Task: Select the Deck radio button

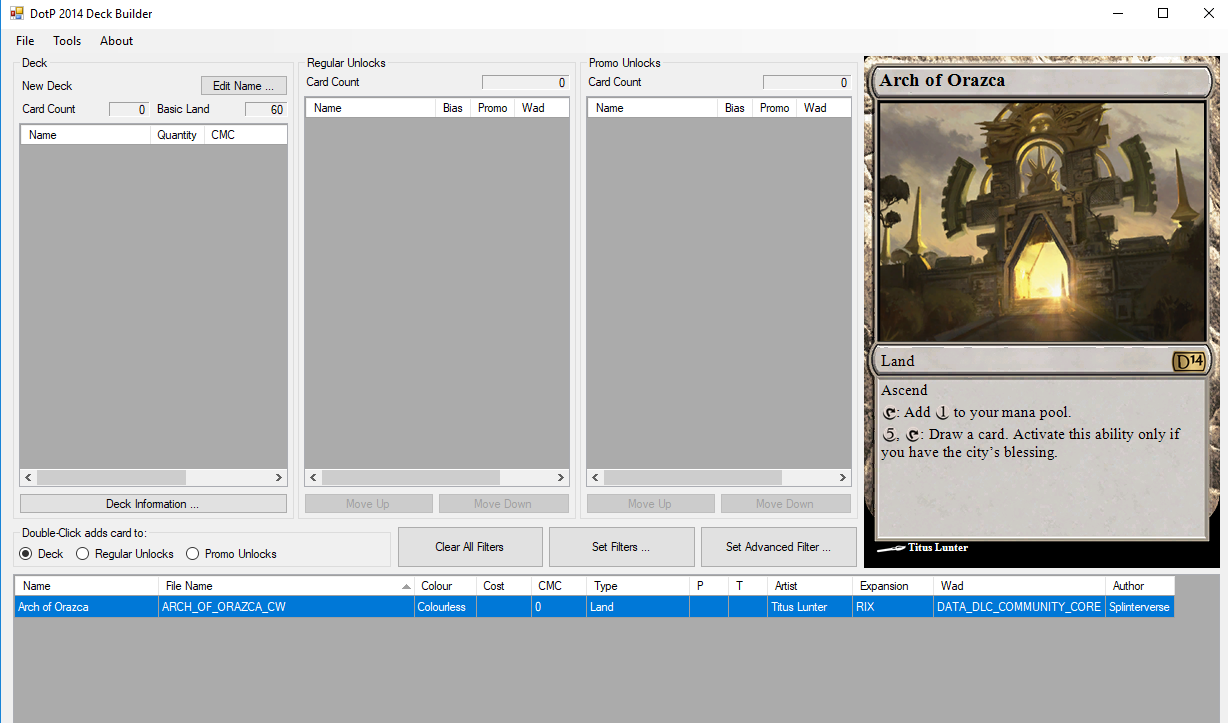Action: (42, 554)
